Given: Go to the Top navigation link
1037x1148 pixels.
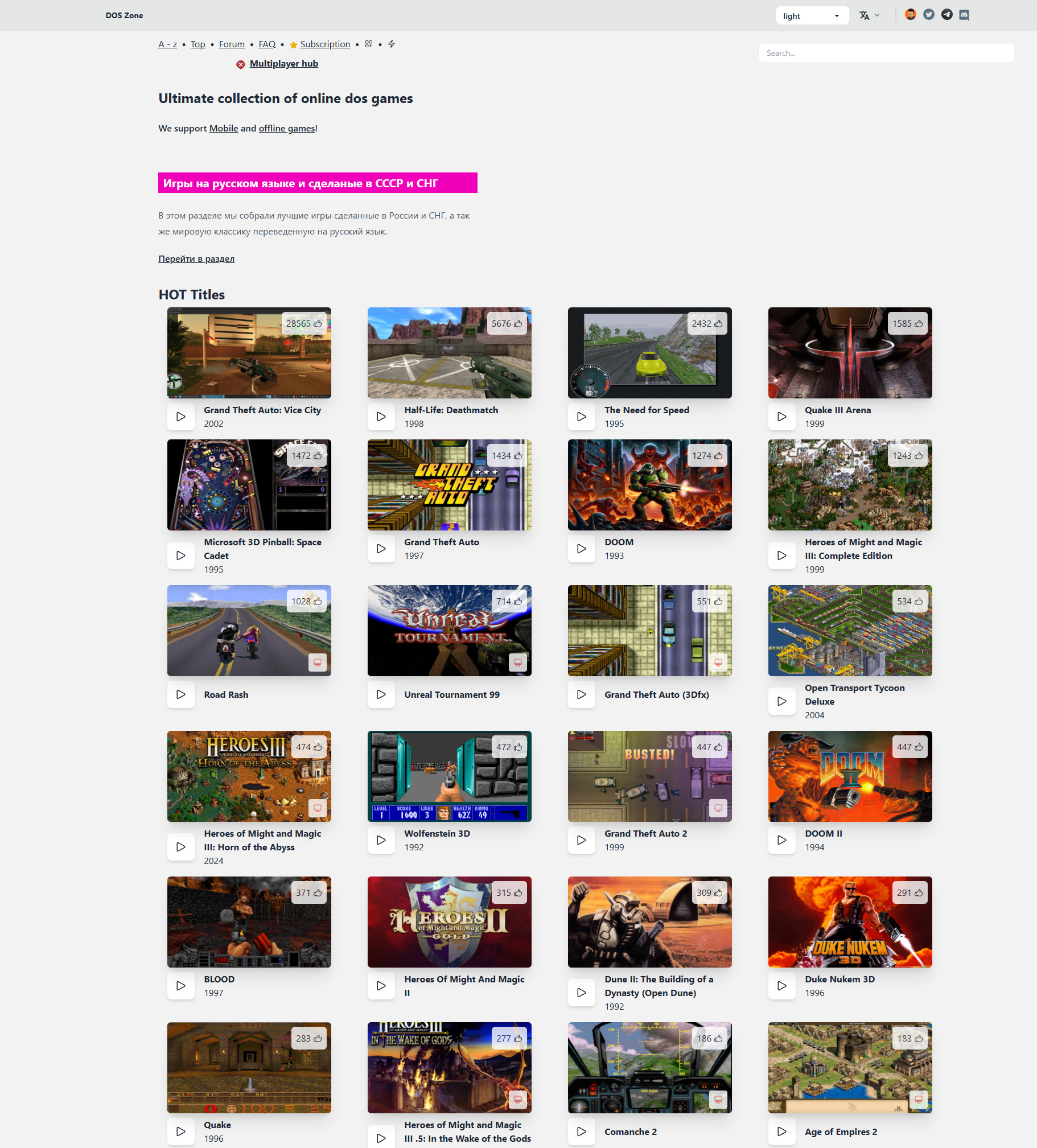Looking at the screenshot, I should point(197,44).
